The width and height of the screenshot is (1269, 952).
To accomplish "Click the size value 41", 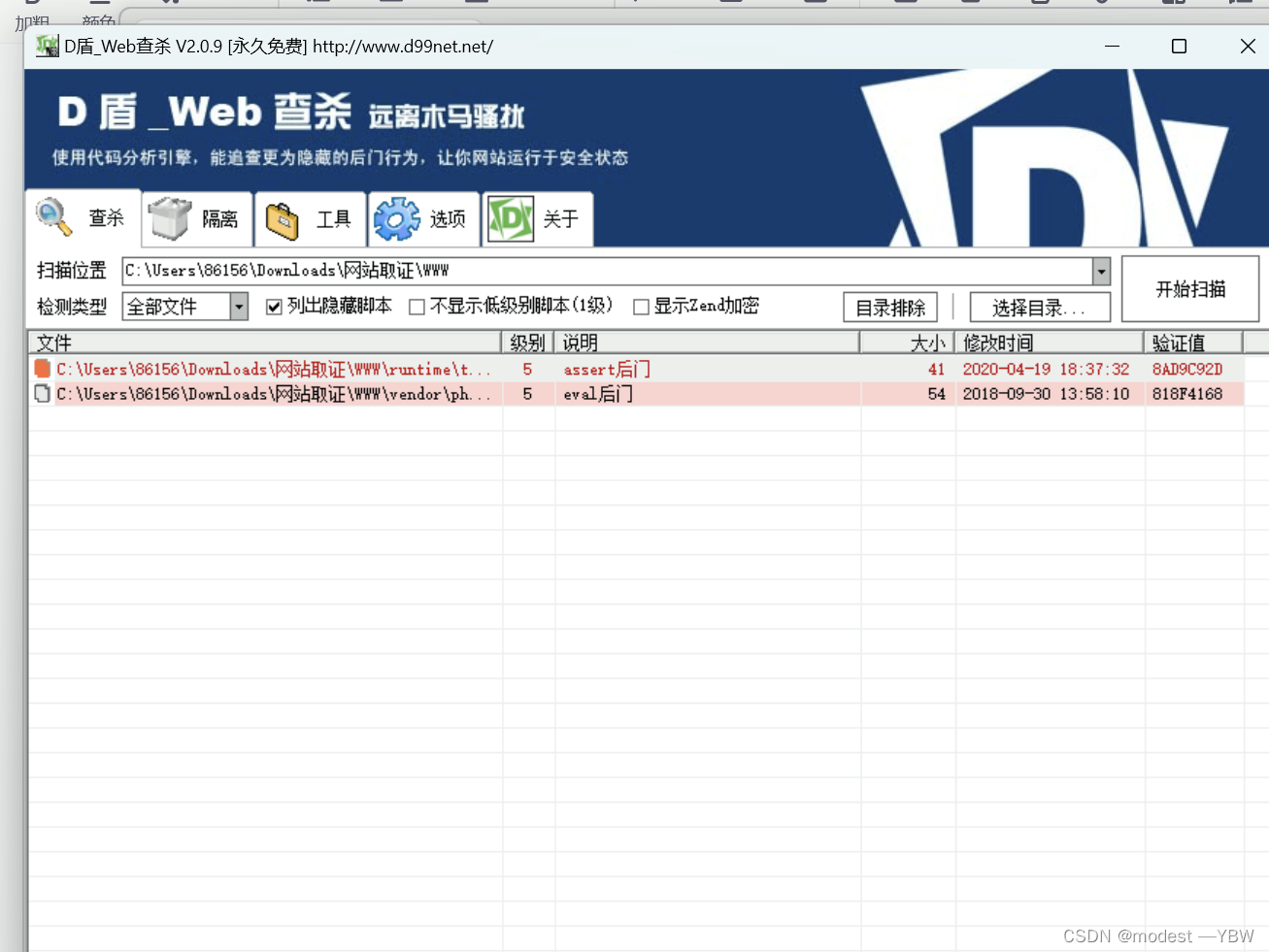I will 936,369.
